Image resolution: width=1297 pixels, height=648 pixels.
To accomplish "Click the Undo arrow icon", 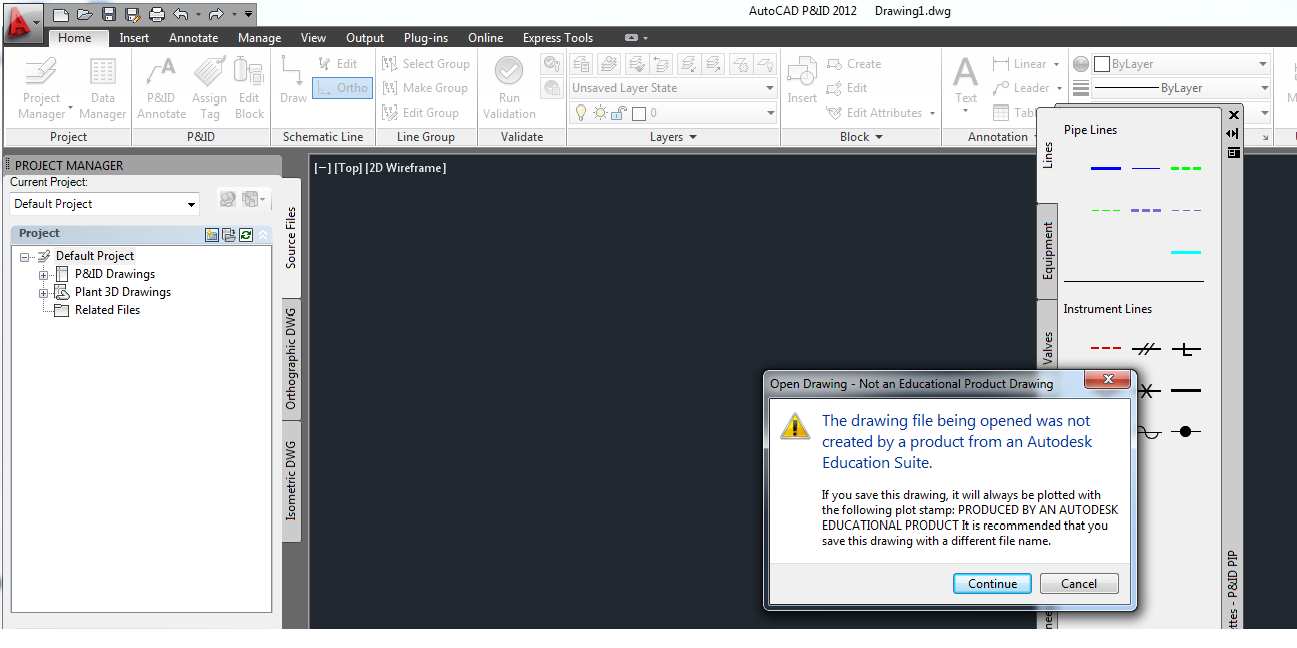I will (181, 14).
